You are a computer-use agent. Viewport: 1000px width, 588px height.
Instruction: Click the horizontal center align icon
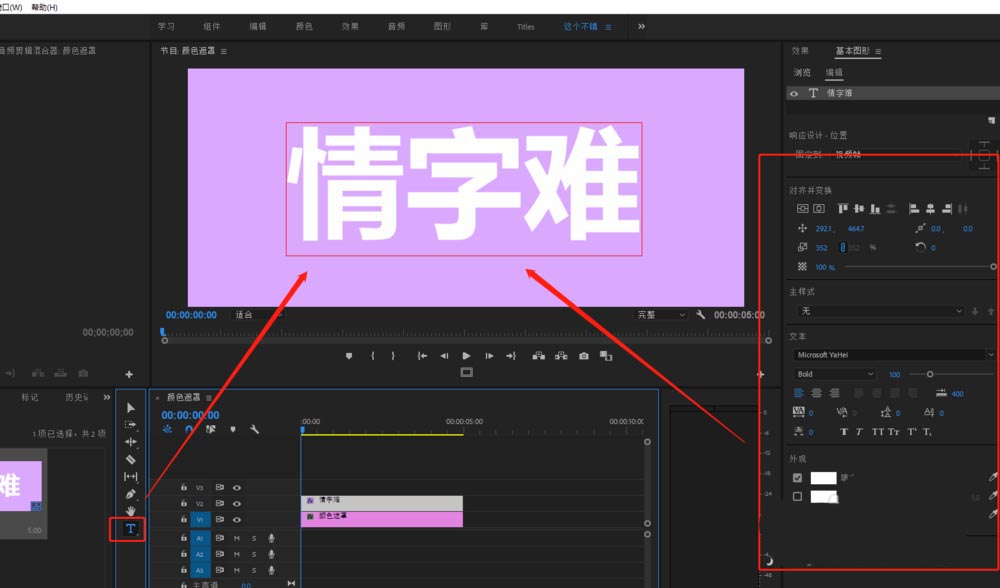point(928,208)
